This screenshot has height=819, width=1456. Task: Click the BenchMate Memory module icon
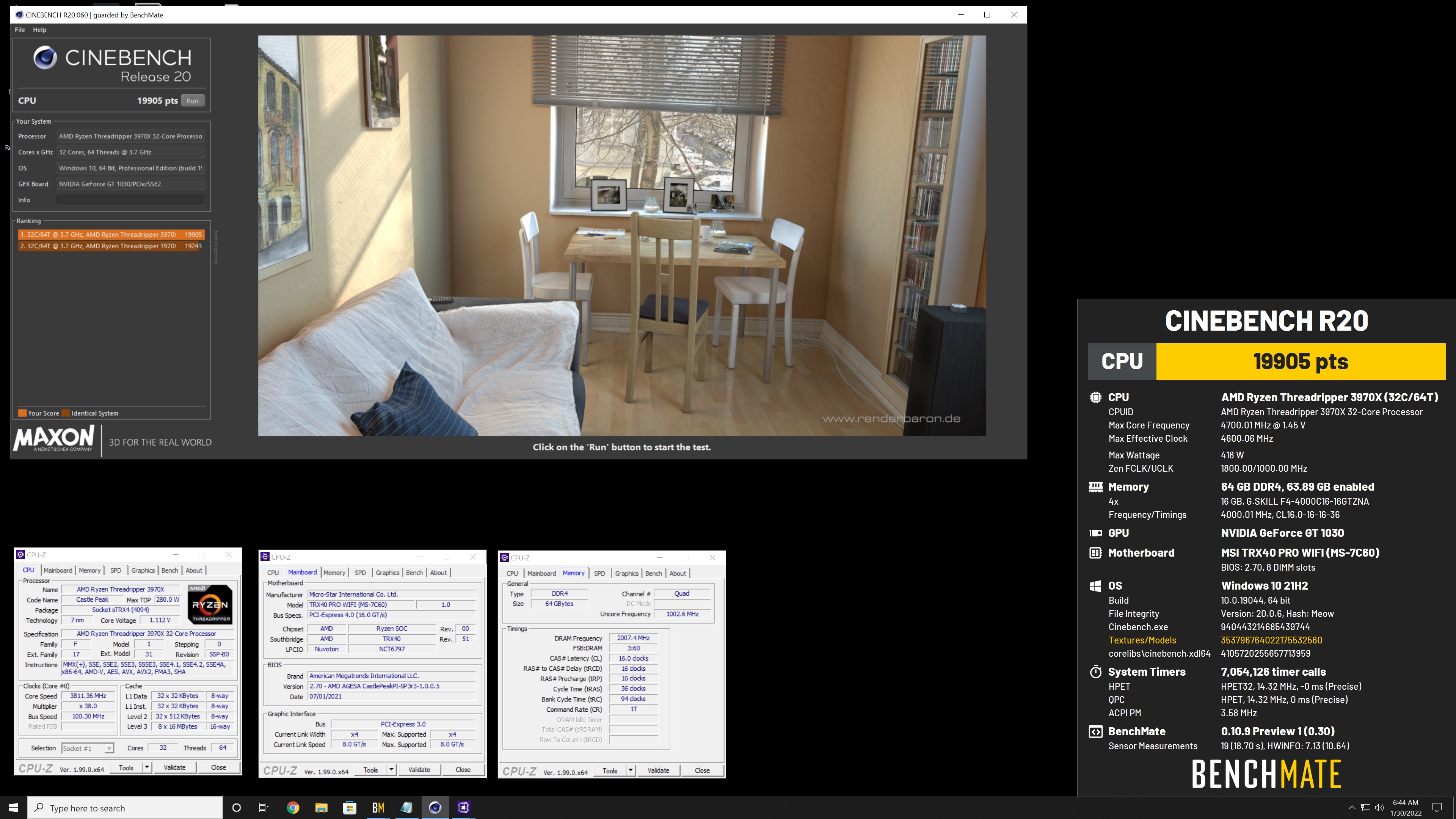(x=1095, y=486)
